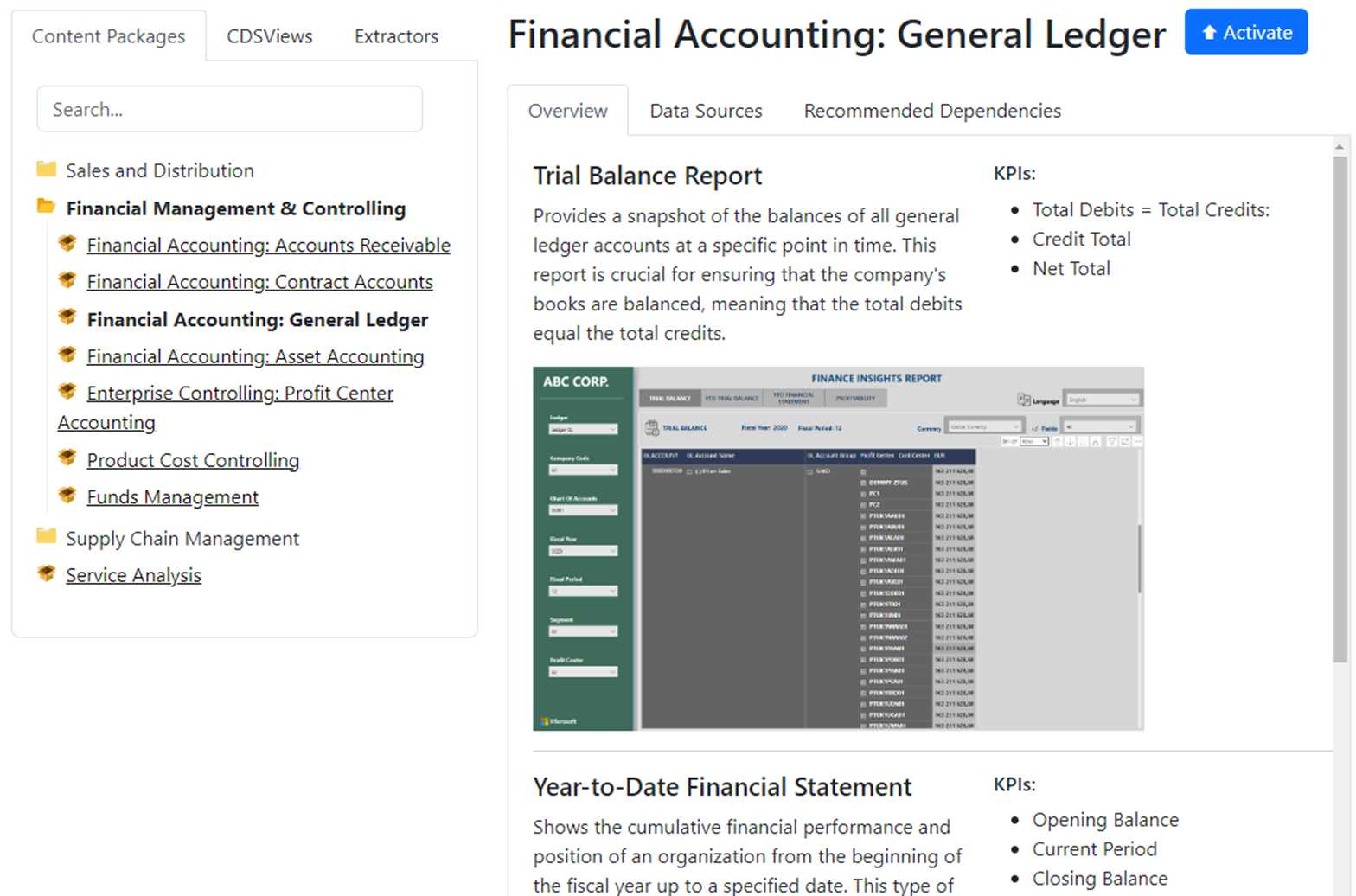
Task: Click the package icon beside Contract Accounts
Action: (67, 279)
